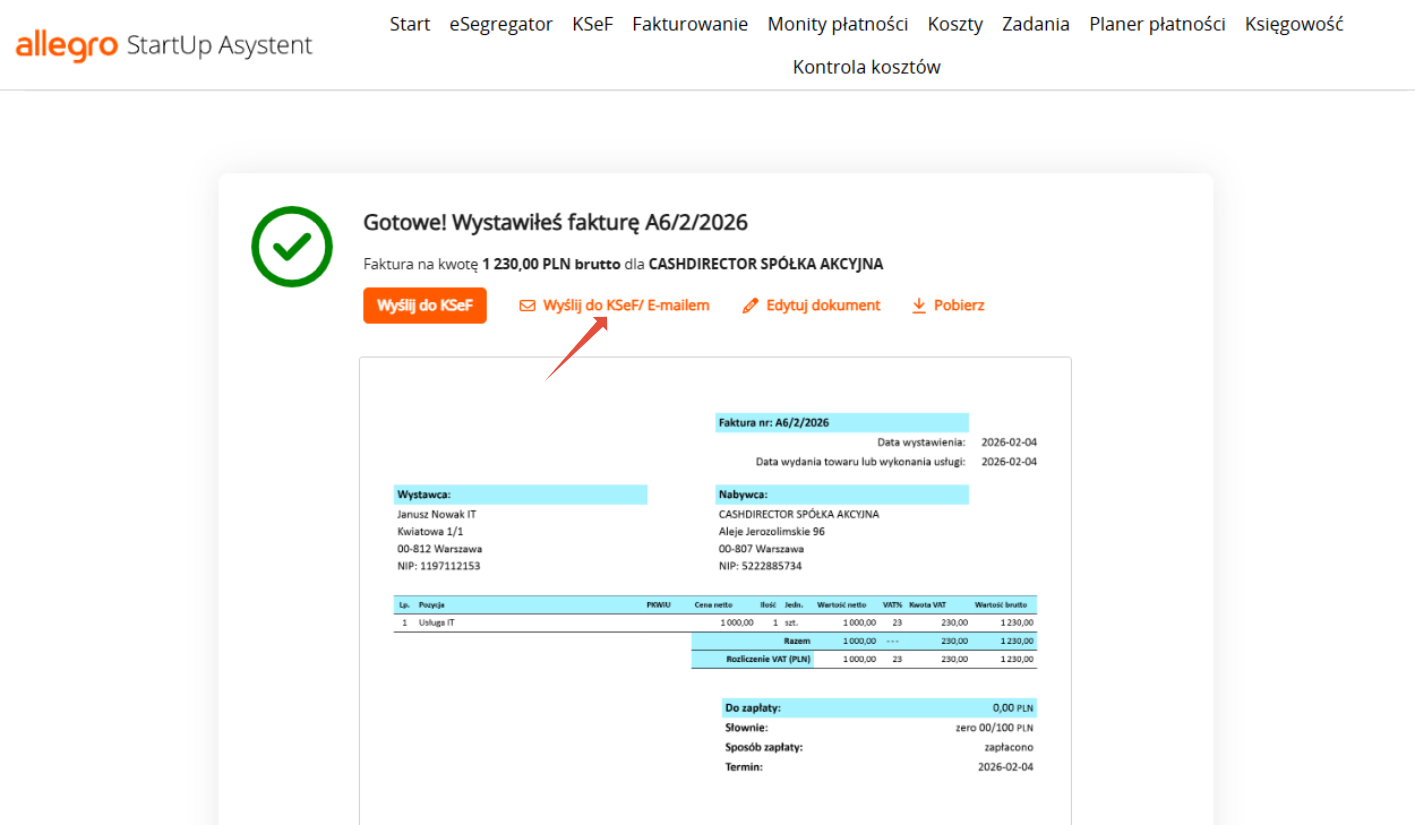Click the NIP: 5222885734 text
The width and height of the screenshot is (1415, 825).
coord(760,566)
